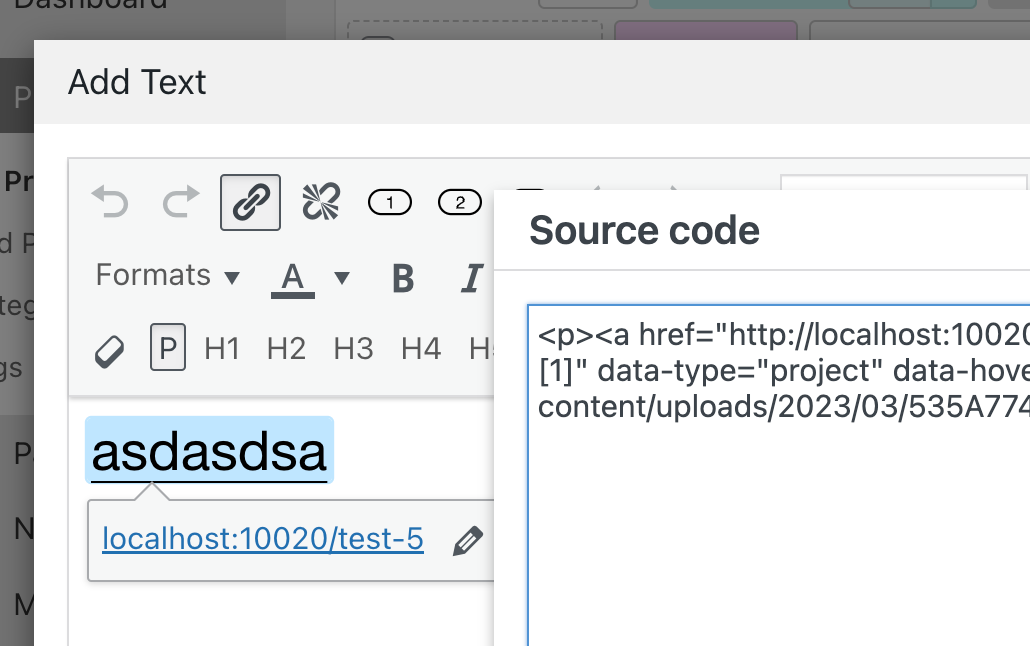This screenshot has width=1030, height=646.
Task: Click the hyperlinked text asdasdsa
Action: (208, 450)
